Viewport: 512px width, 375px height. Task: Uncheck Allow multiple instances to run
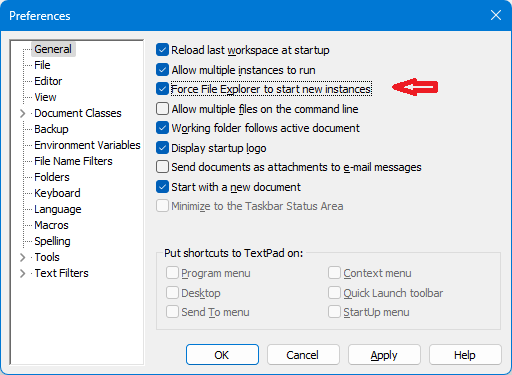(x=162, y=70)
